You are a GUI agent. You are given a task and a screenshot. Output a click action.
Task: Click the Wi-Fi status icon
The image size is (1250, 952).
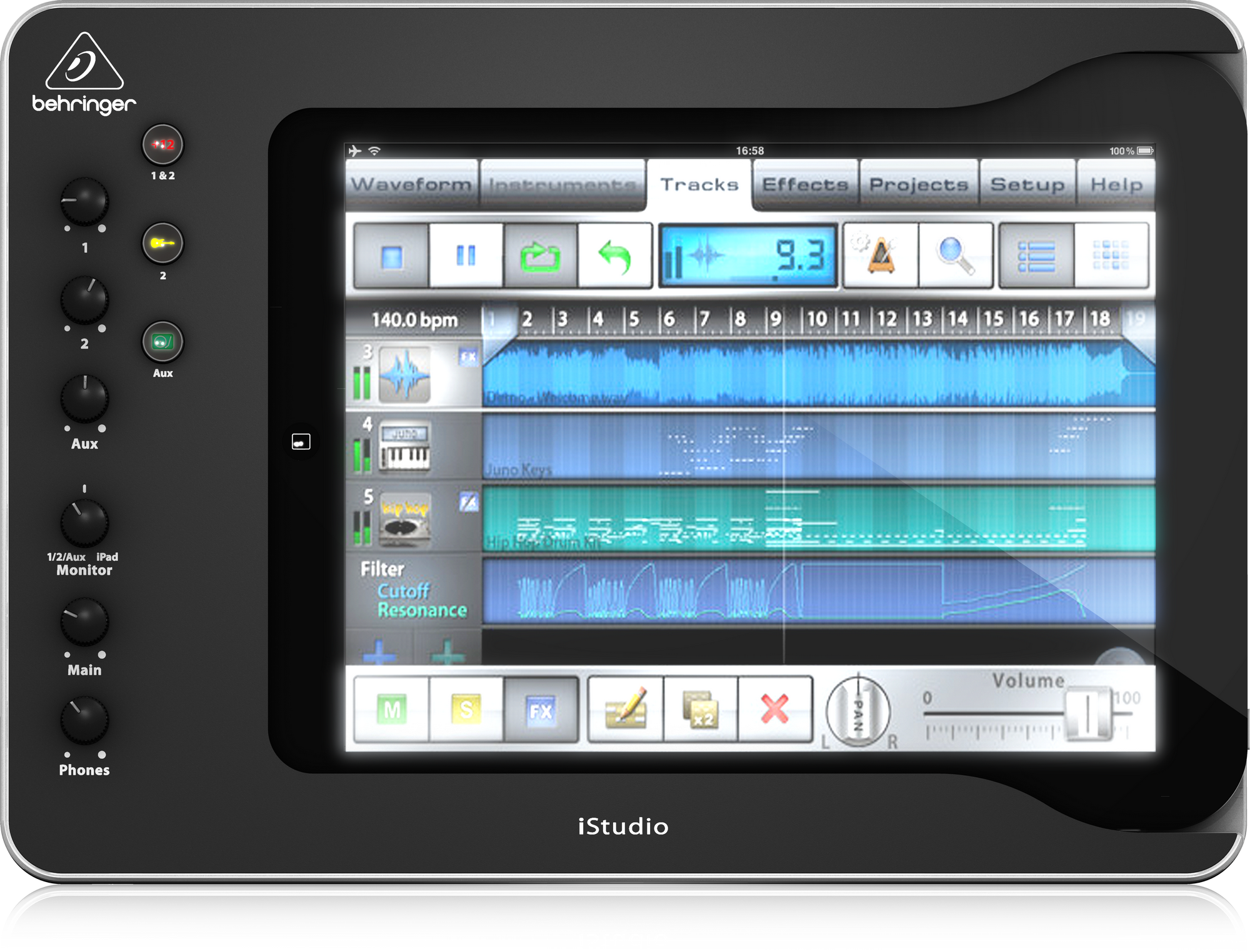pyautogui.click(x=374, y=151)
